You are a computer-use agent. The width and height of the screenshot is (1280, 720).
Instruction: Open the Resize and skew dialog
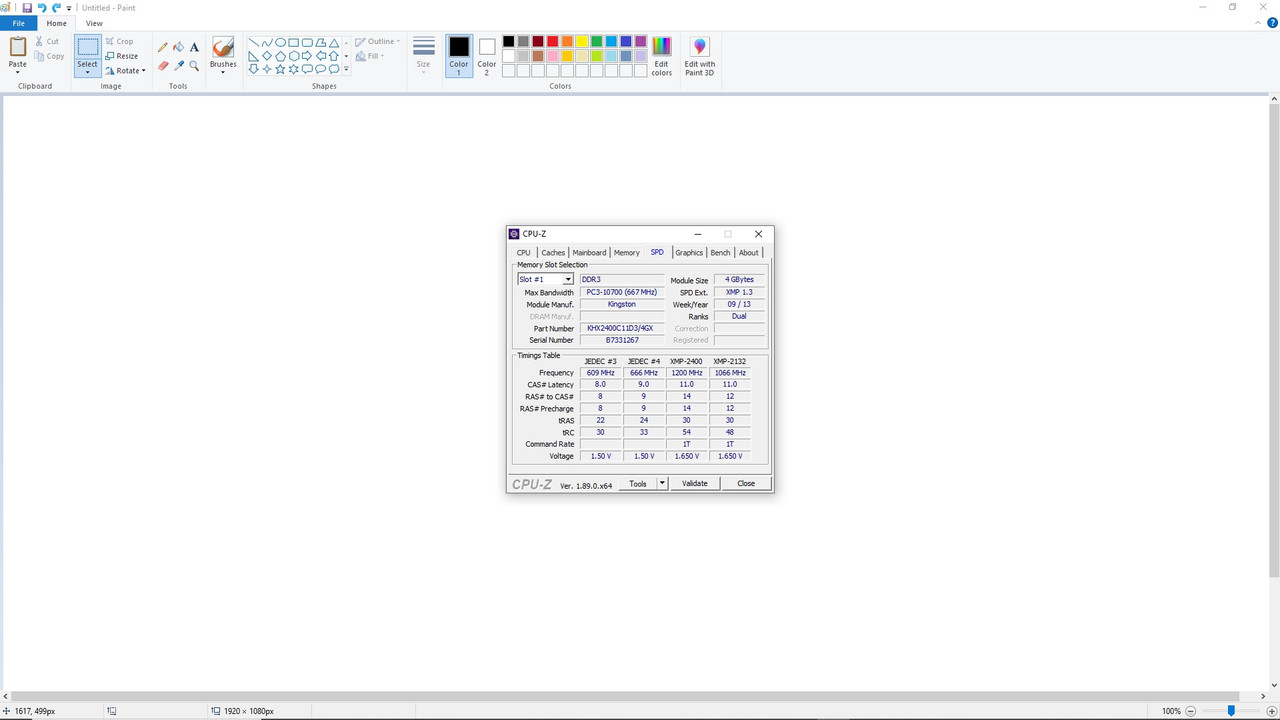pos(121,56)
